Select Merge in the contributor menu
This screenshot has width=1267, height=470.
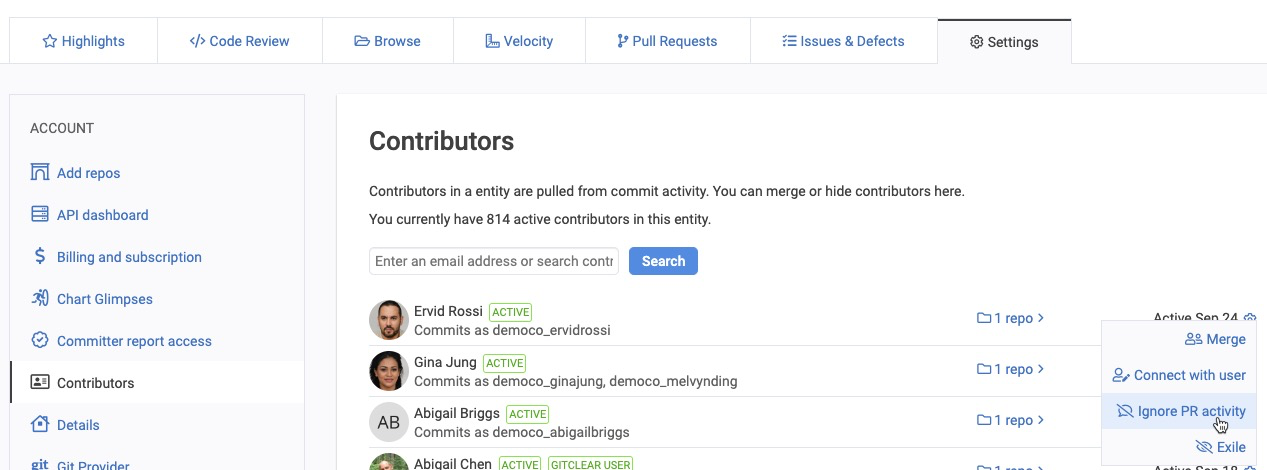pyautogui.click(x=1215, y=339)
